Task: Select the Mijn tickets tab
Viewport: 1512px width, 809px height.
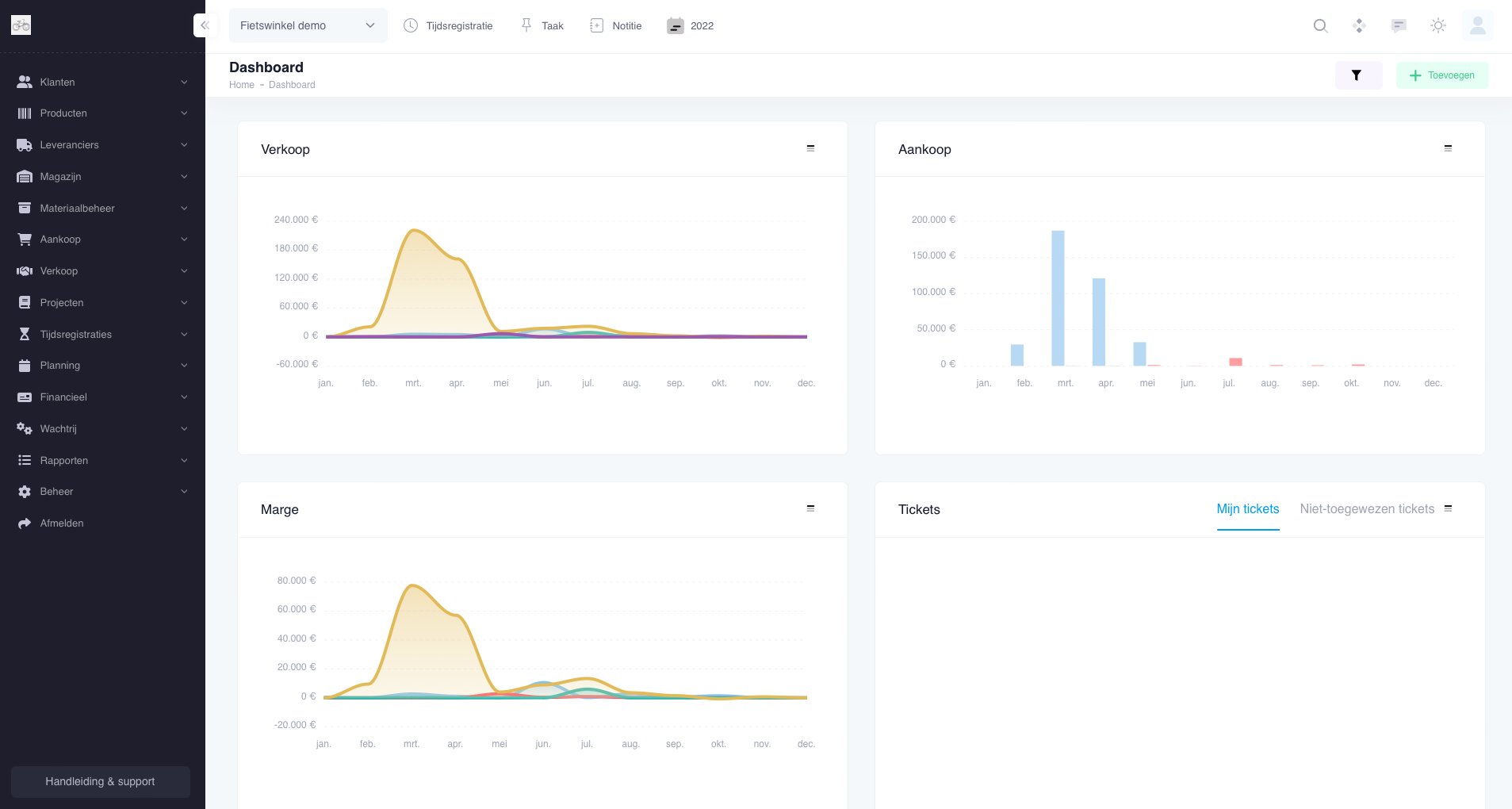Action: 1247,508
